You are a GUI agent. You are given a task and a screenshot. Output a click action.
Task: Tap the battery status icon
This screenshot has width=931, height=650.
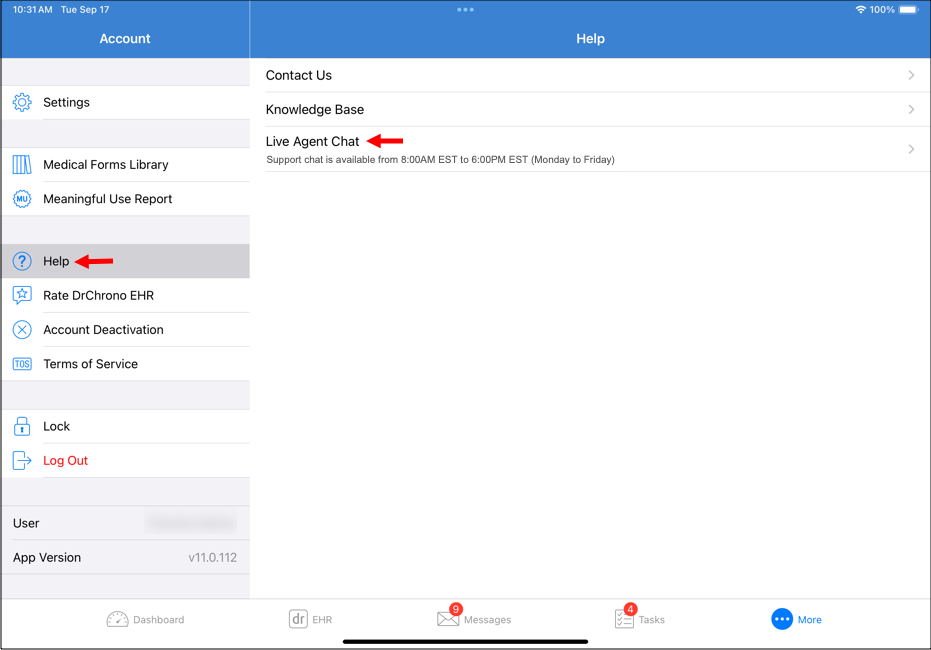[909, 9]
